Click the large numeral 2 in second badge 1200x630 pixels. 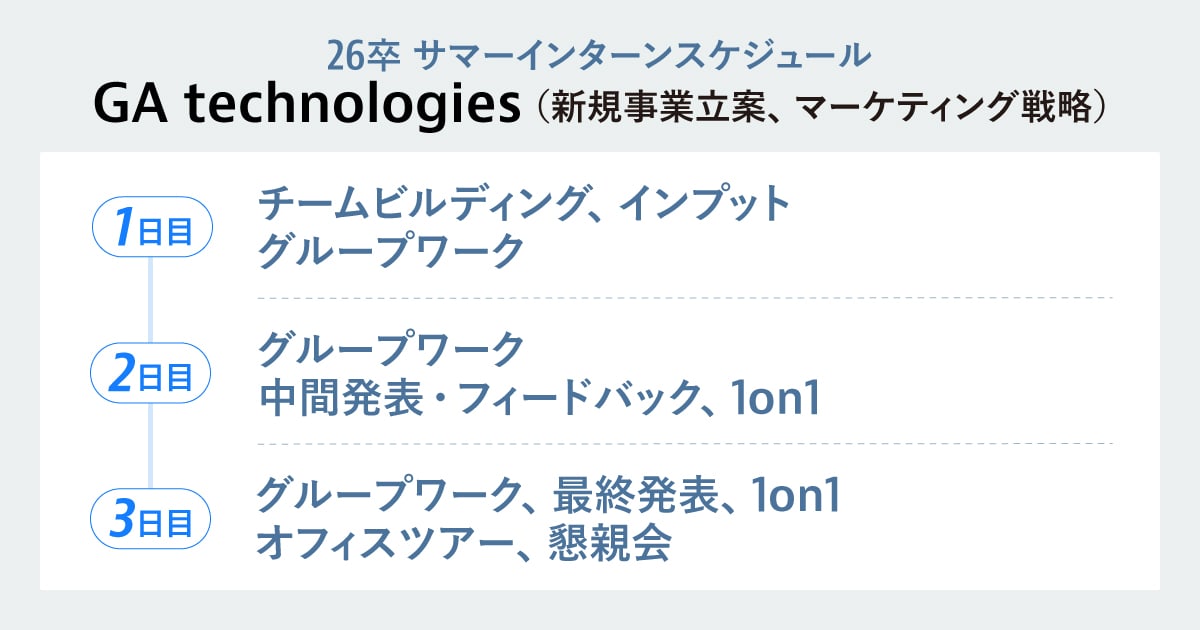[x=122, y=373]
